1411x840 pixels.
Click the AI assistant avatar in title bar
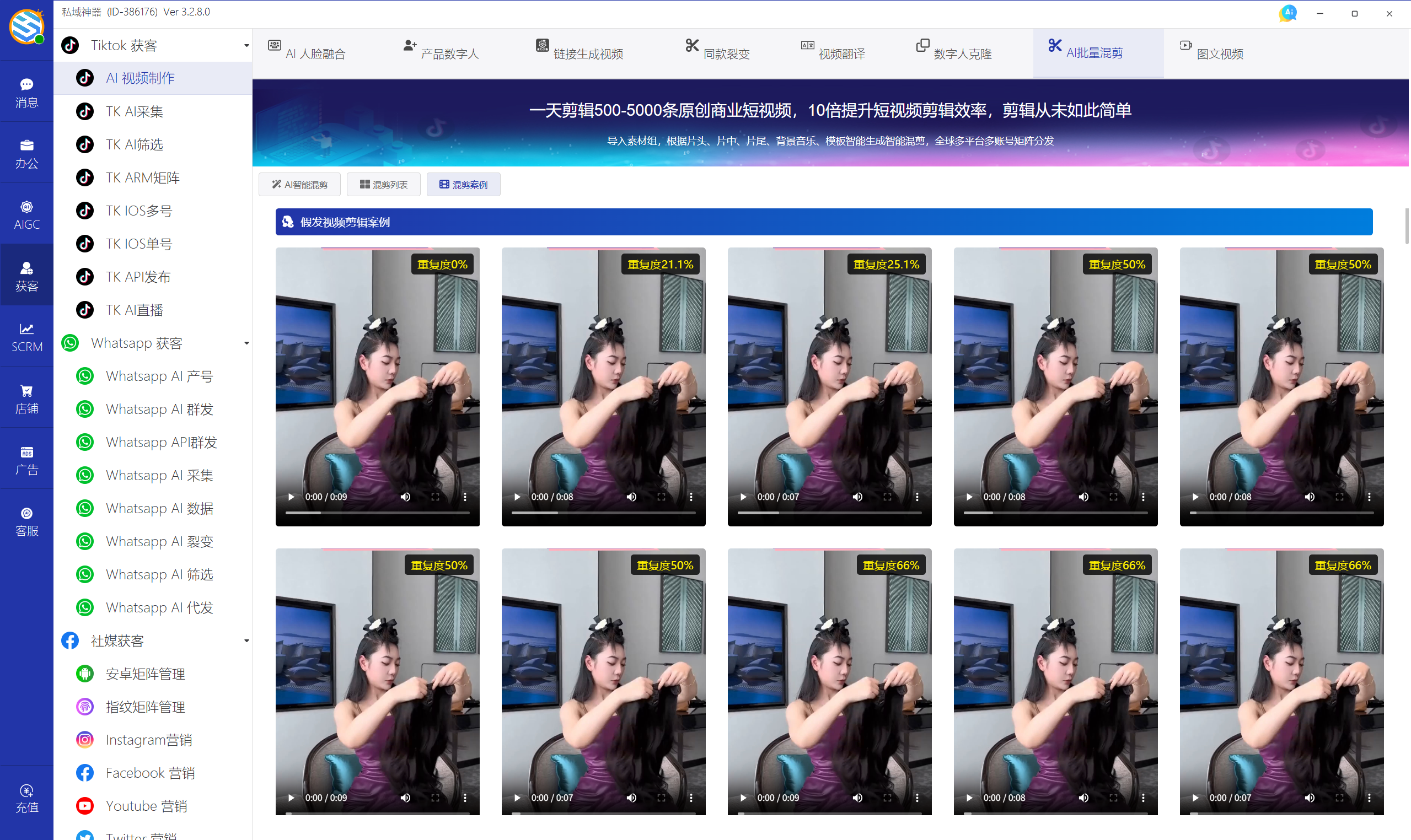coord(1287,13)
